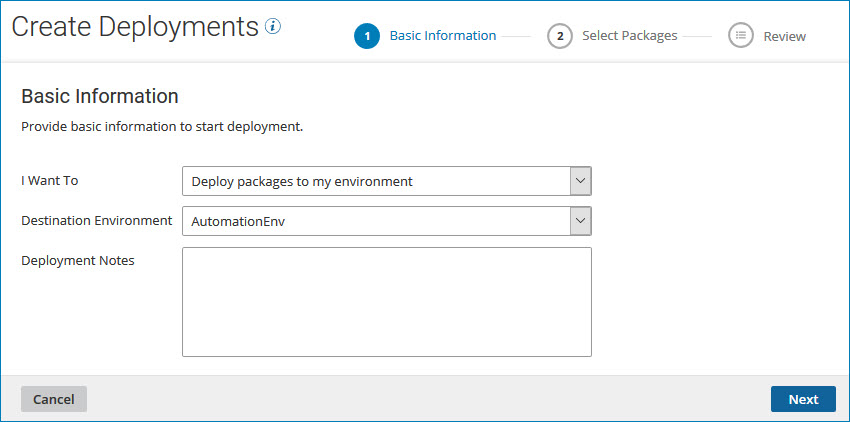Go to Select Packages step label

(630, 36)
